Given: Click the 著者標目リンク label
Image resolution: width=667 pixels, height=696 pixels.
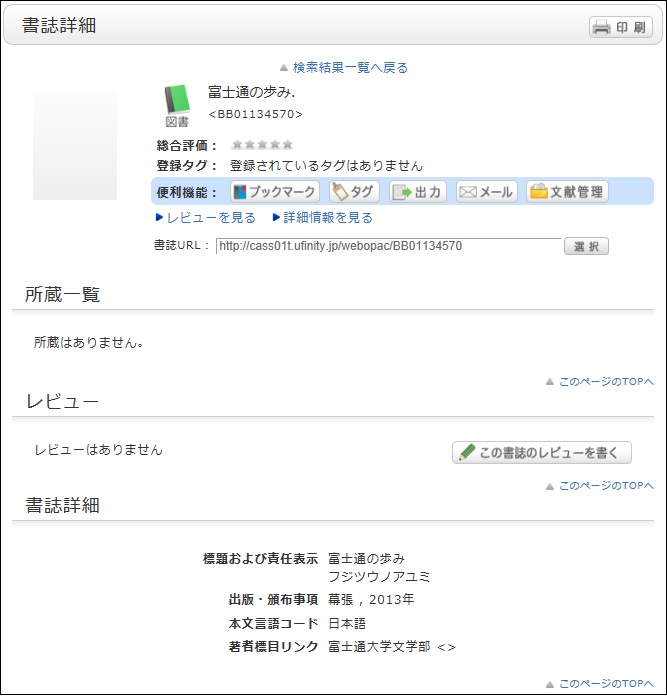Looking at the screenshot, I should [273, 647].
